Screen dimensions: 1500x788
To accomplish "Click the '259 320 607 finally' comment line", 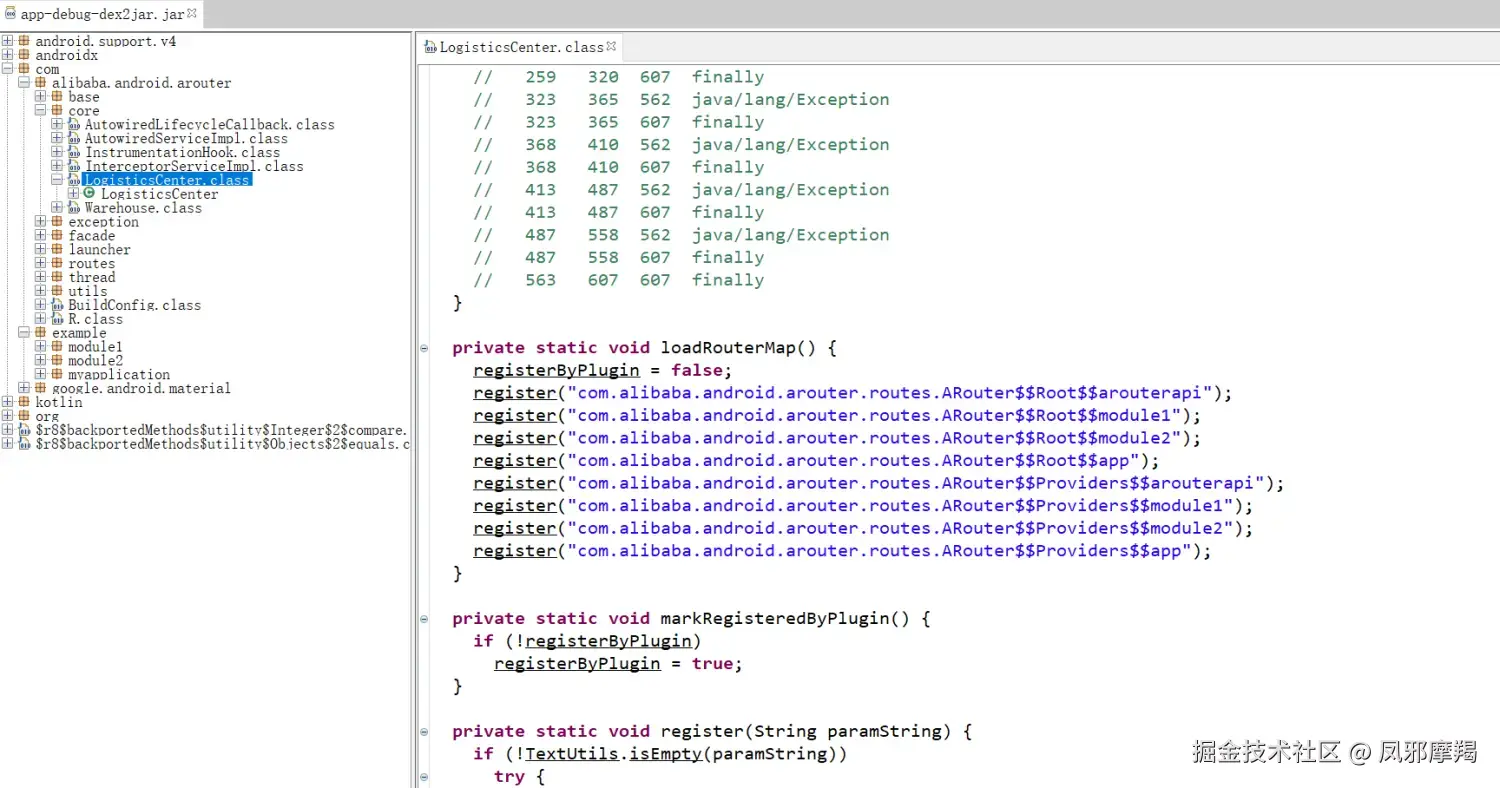I will 619,77.
